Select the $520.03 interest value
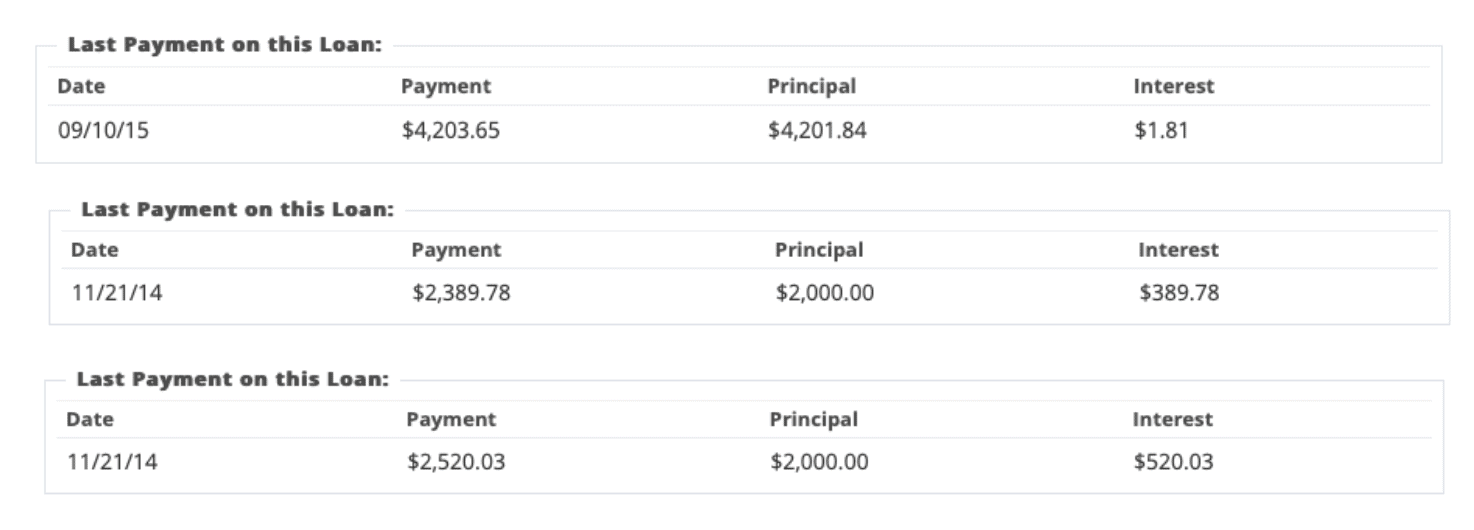Viewport: 1474px width, 530px height. [1172, 463]
